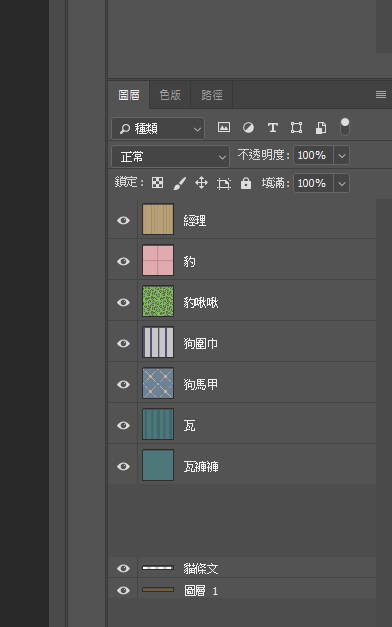Select 狗圍巾 striped thumbnail

[158, 342]
